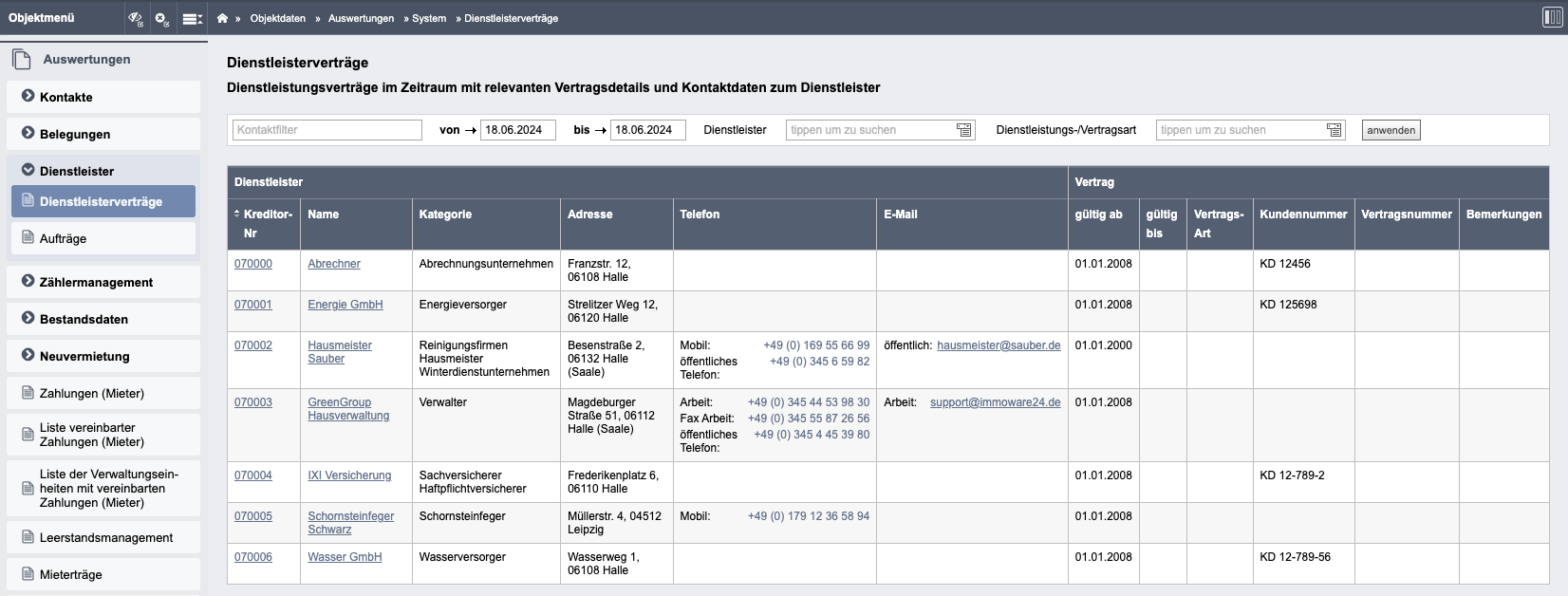Click Dienstleisterverträge breadcrumb
Viewport: 1568px width, 596px height.
point(511,18)
